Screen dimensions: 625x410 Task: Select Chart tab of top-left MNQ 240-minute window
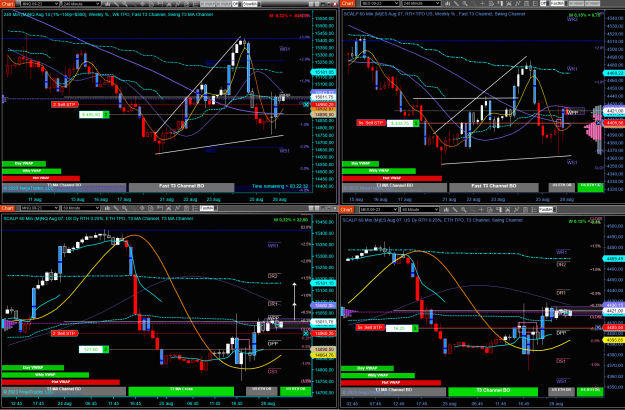[8, 4]
